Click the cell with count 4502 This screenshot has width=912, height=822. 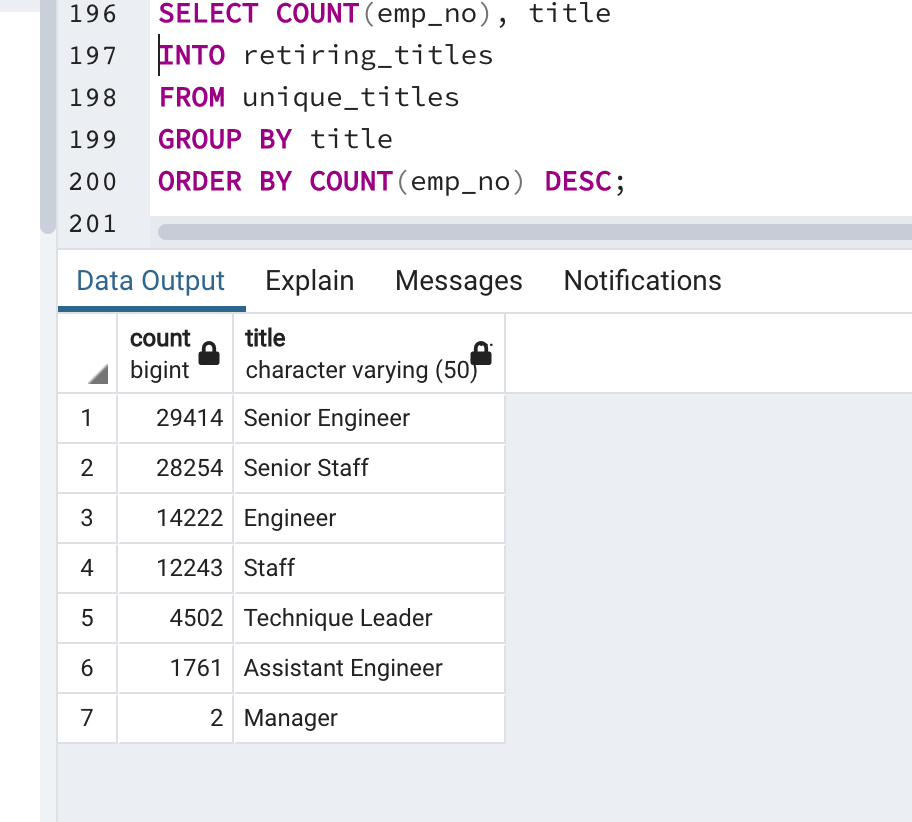click(x=175, y=618)
